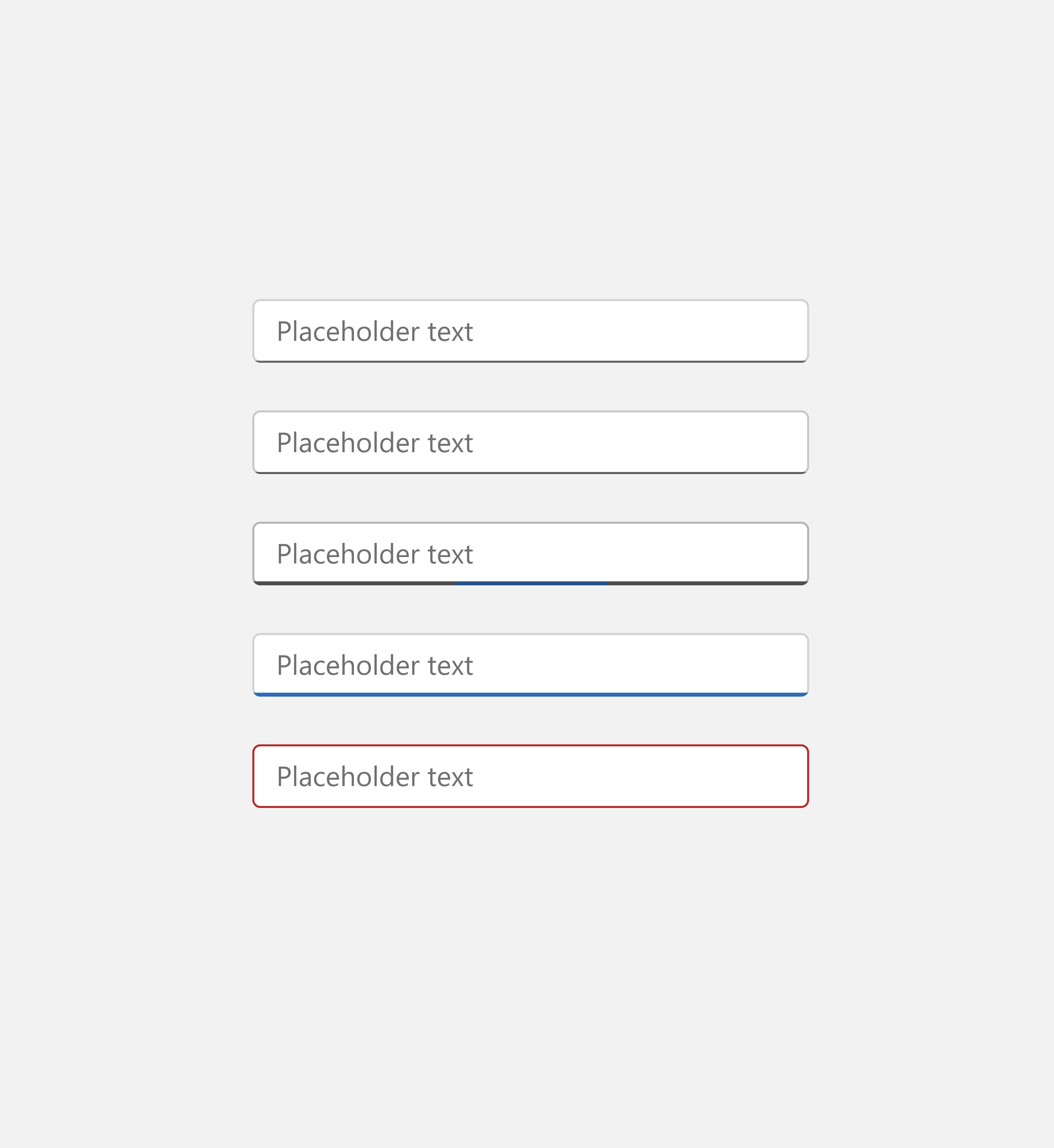Select the input with full blue underline
Image resolution: width=1054 pixels, height=1148 pixels.
(530, 665)
